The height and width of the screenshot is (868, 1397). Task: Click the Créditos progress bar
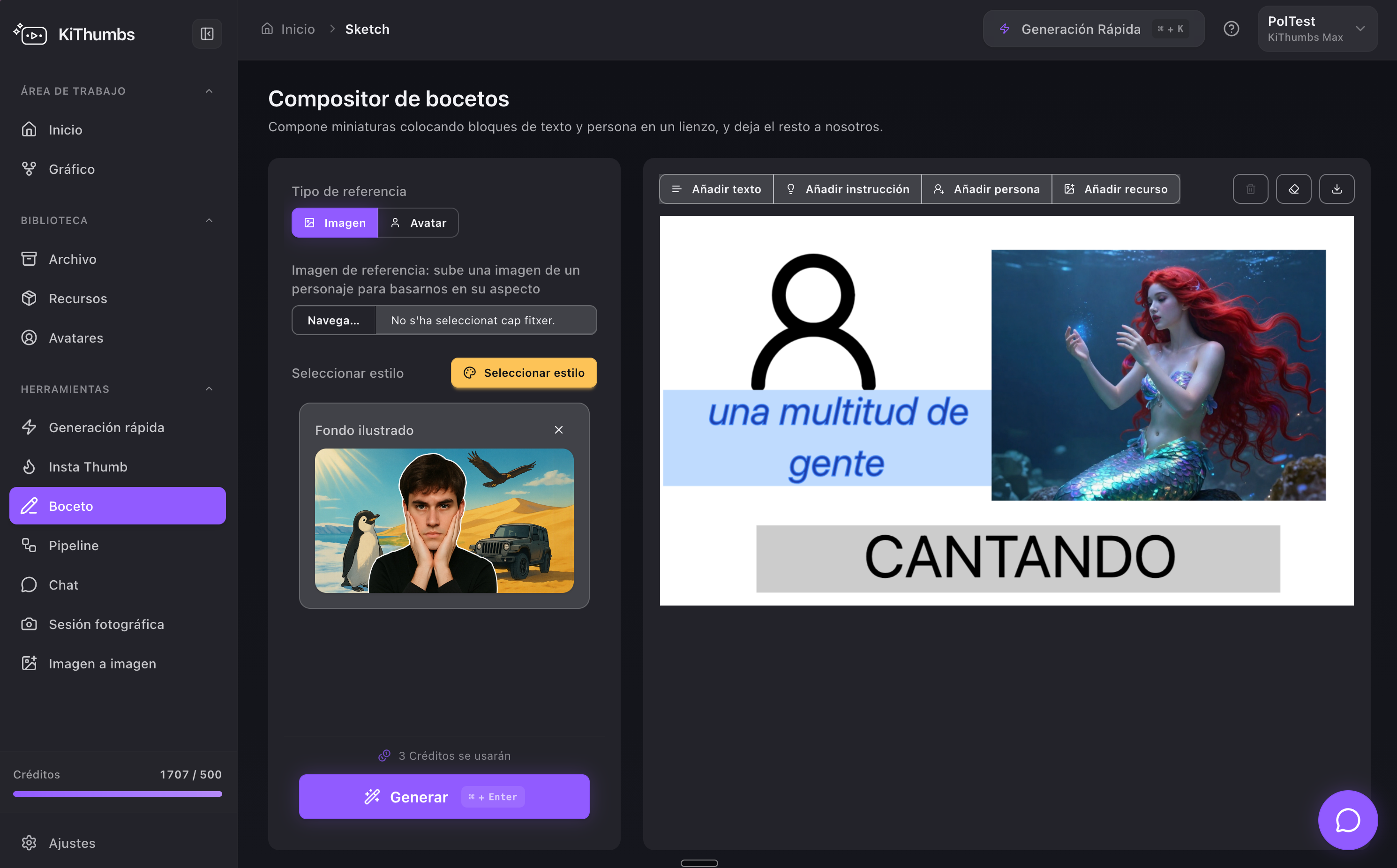(117, 794)
